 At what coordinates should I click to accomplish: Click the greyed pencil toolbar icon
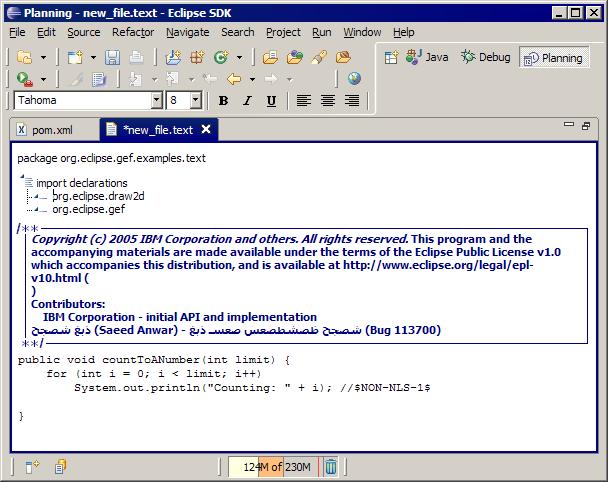point(76,79)
